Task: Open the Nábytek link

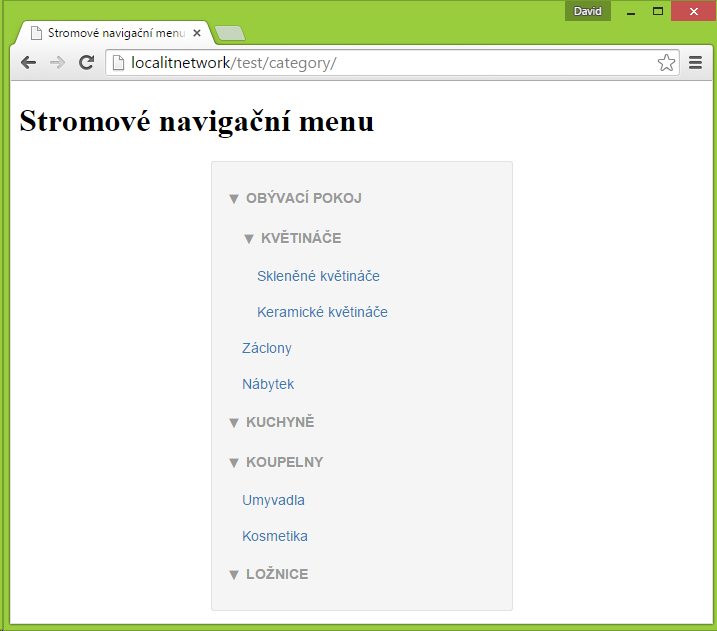Action: (268, 384)
